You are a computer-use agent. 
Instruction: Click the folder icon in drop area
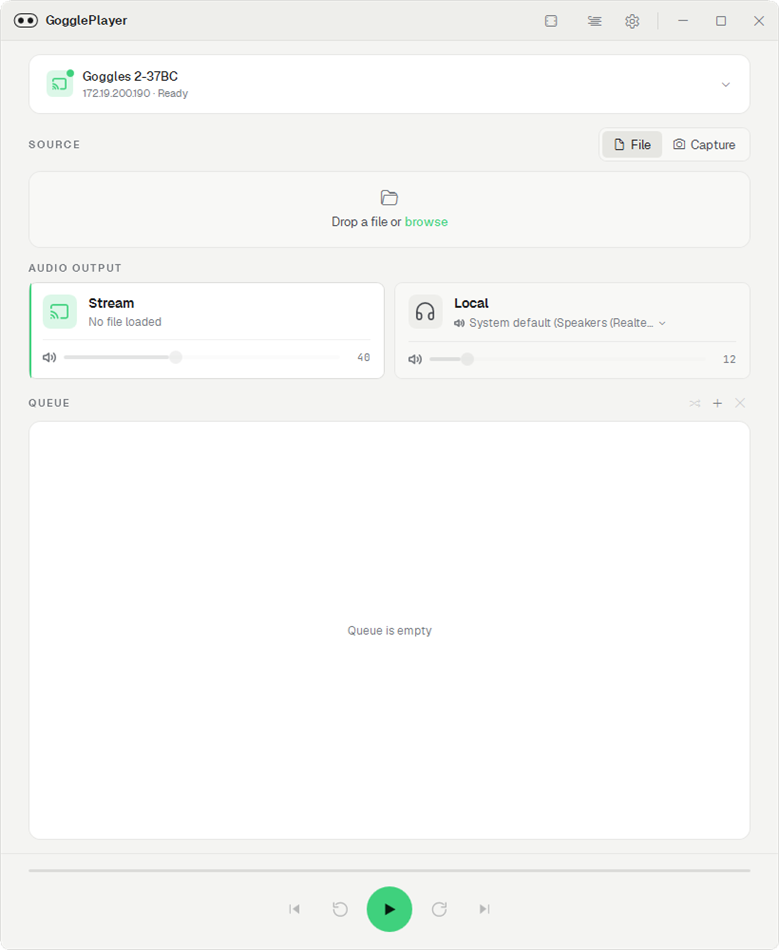click(389, 198)
